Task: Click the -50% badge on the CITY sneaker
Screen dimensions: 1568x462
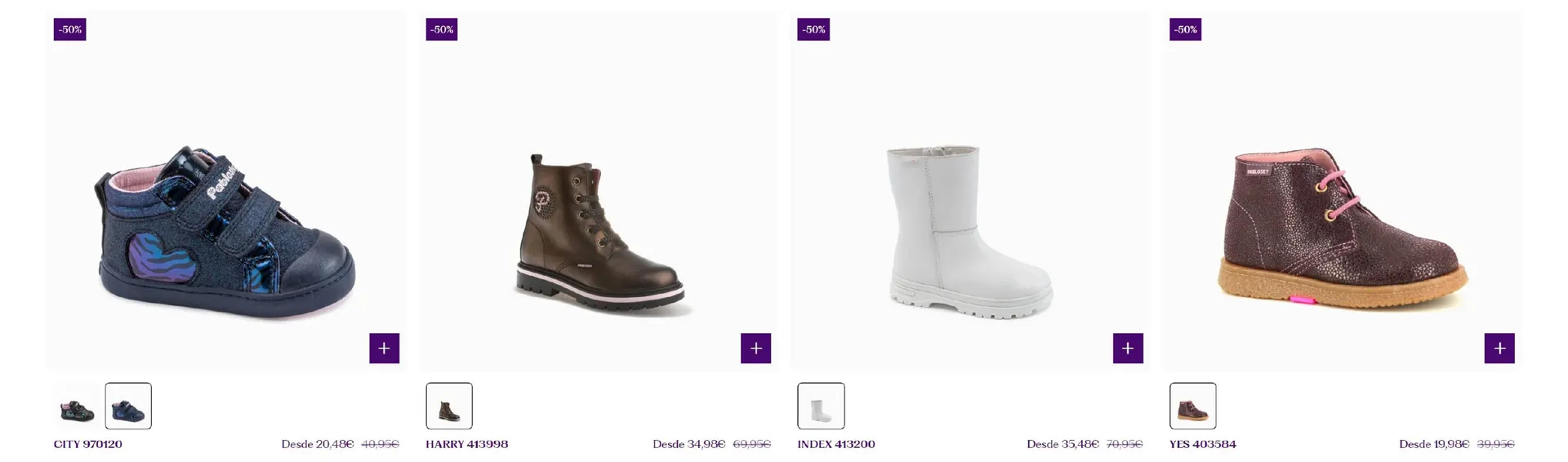Action: [70, 29]
